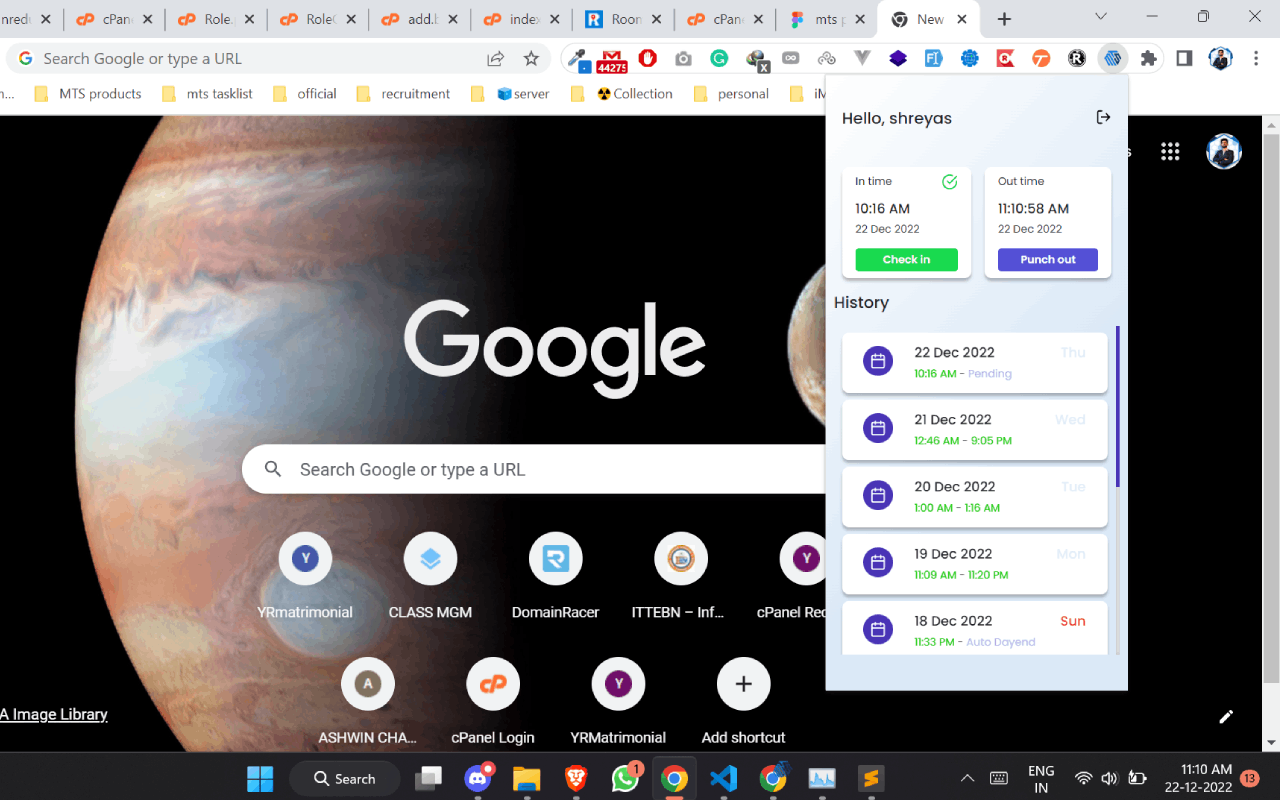
Task: Open the 20 Dec 2022 history calendar icon
Action: (x=878, y=496)
